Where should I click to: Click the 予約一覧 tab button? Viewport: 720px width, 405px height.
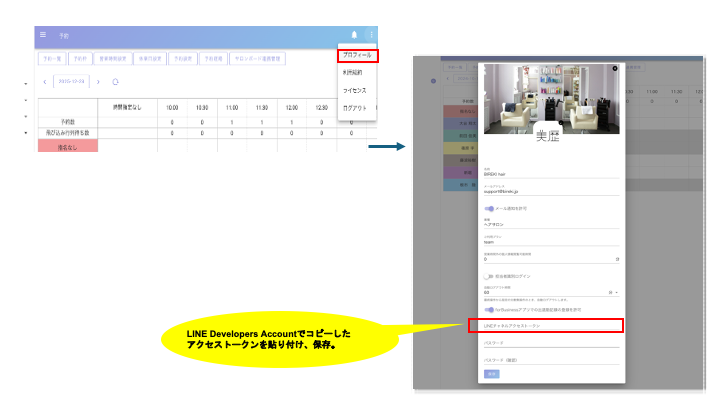[x=51, y=59]
